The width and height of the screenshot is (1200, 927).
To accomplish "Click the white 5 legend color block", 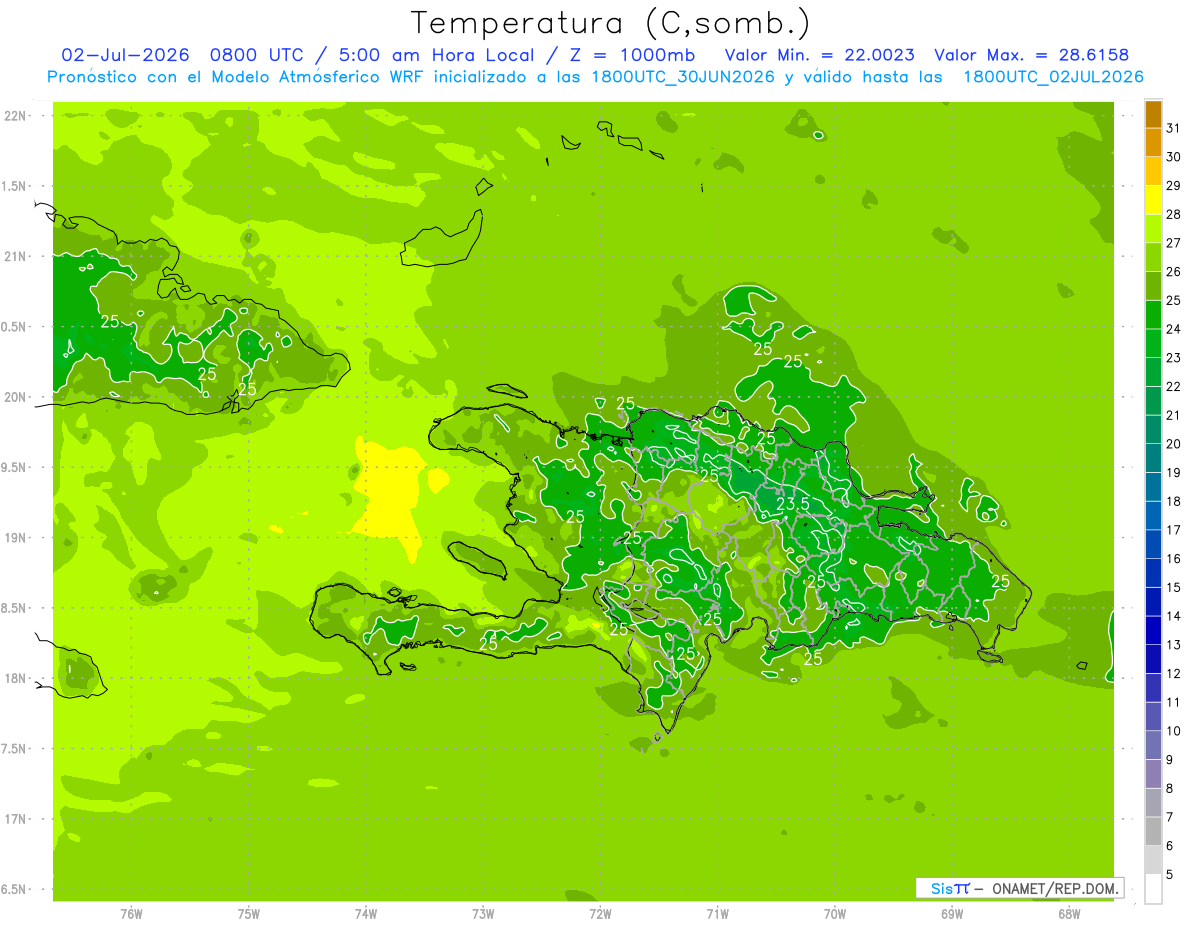I will pyautogui.click(x=1153, y=889).
